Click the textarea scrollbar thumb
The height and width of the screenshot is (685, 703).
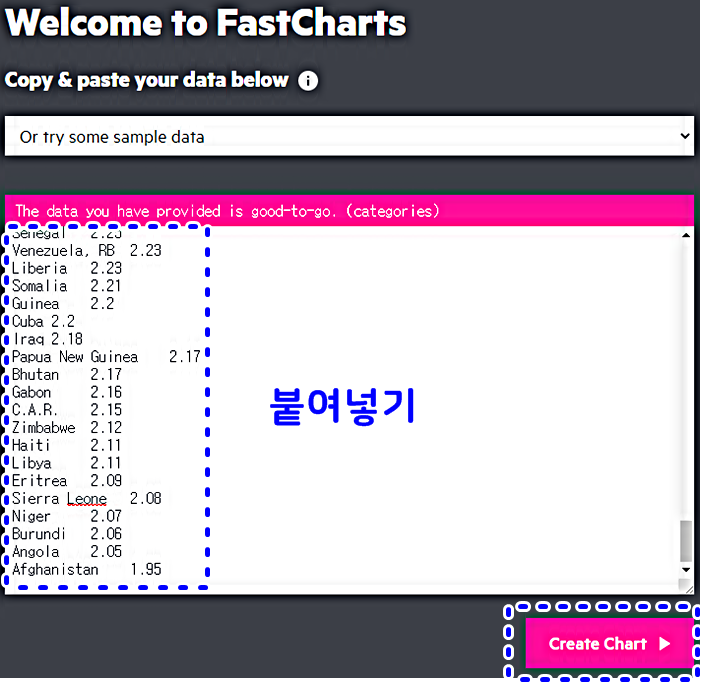(x=686, y=541)
